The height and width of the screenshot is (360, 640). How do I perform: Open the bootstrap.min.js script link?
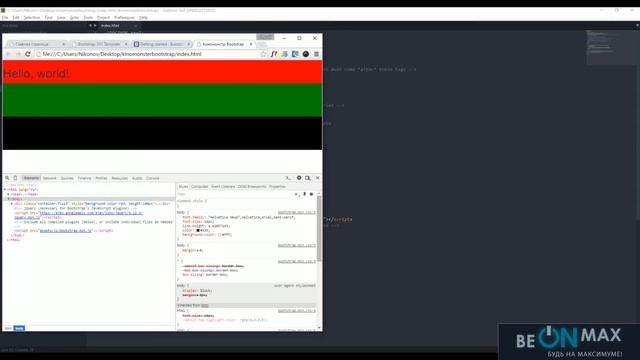pyautogui.click(x=66, y=231)
